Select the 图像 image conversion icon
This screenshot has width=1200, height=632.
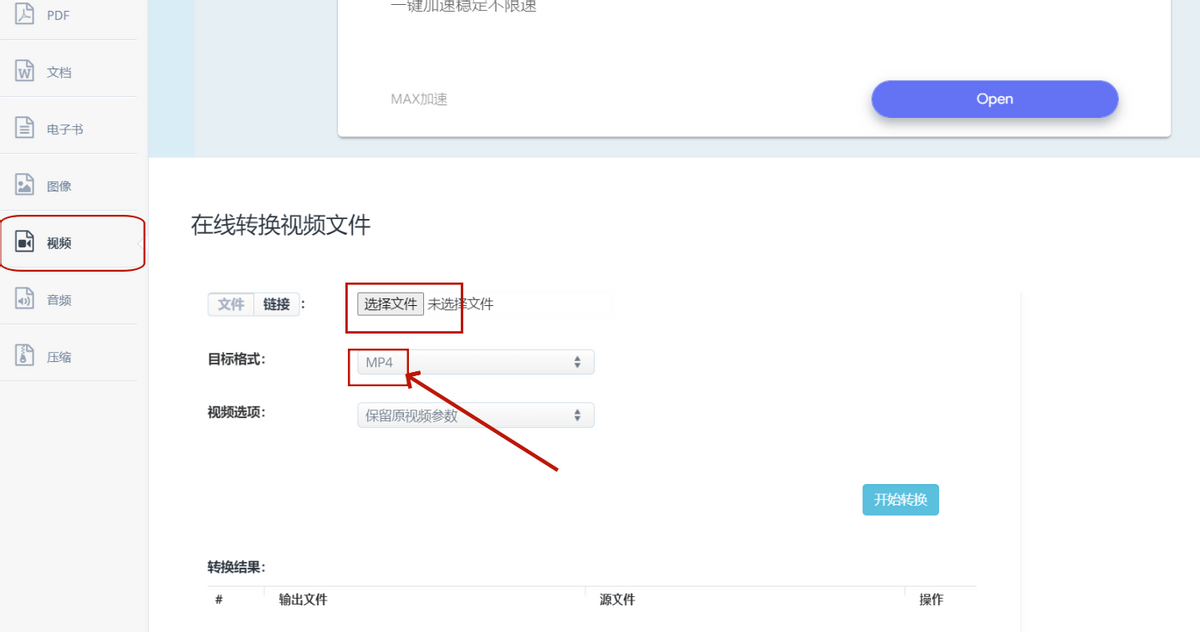(x=26, y=186)
